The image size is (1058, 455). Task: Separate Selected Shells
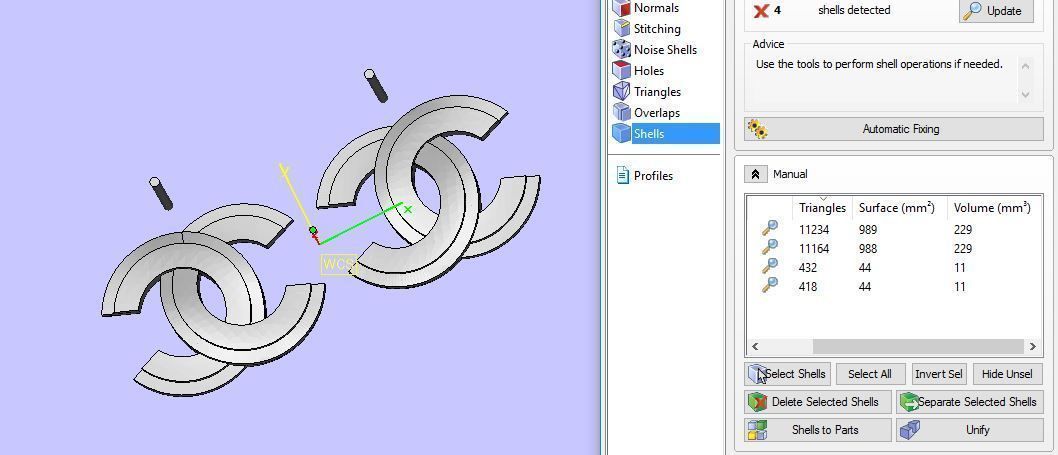coord(970,402)
